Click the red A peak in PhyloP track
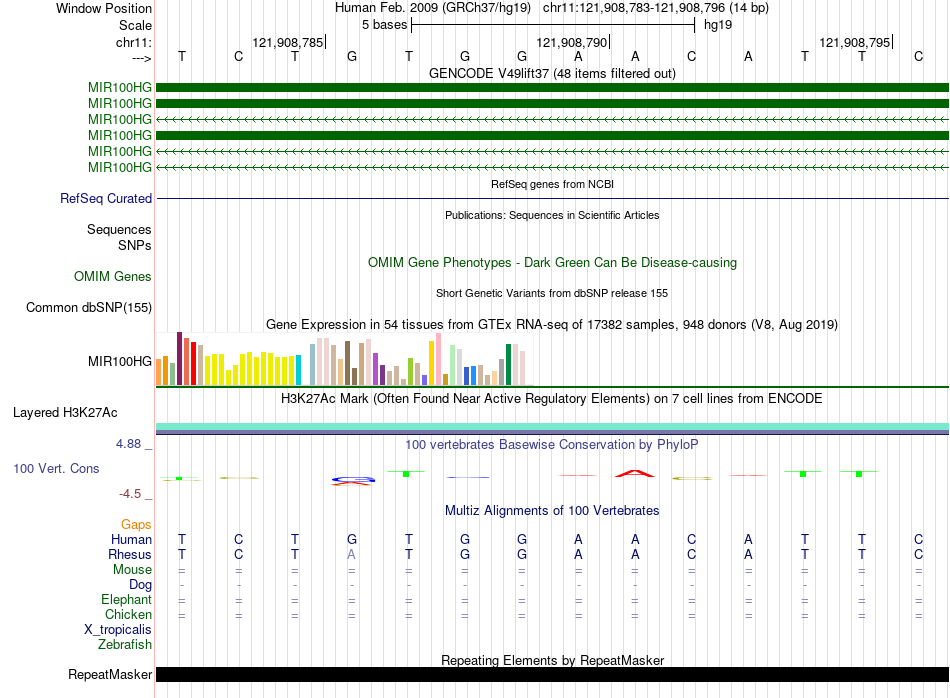The width and height of the screenshot is (950, 698). (635, 473)
